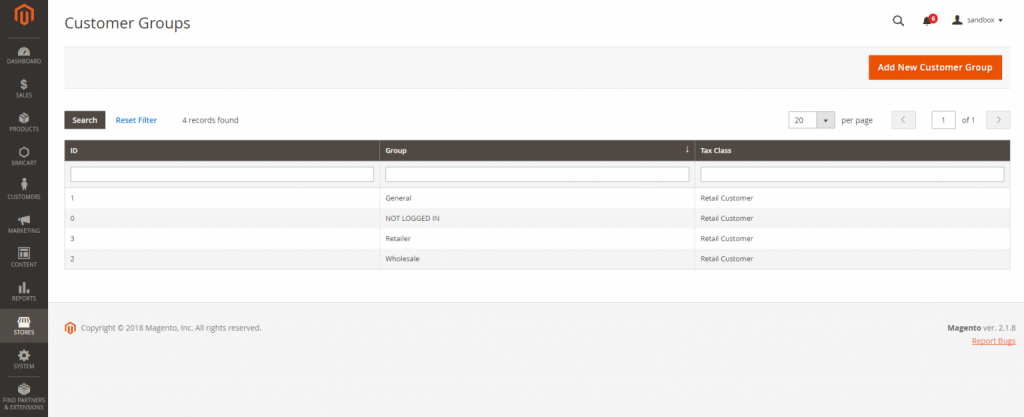
Task: Sort by ID column header
Action: pos(222,150)
